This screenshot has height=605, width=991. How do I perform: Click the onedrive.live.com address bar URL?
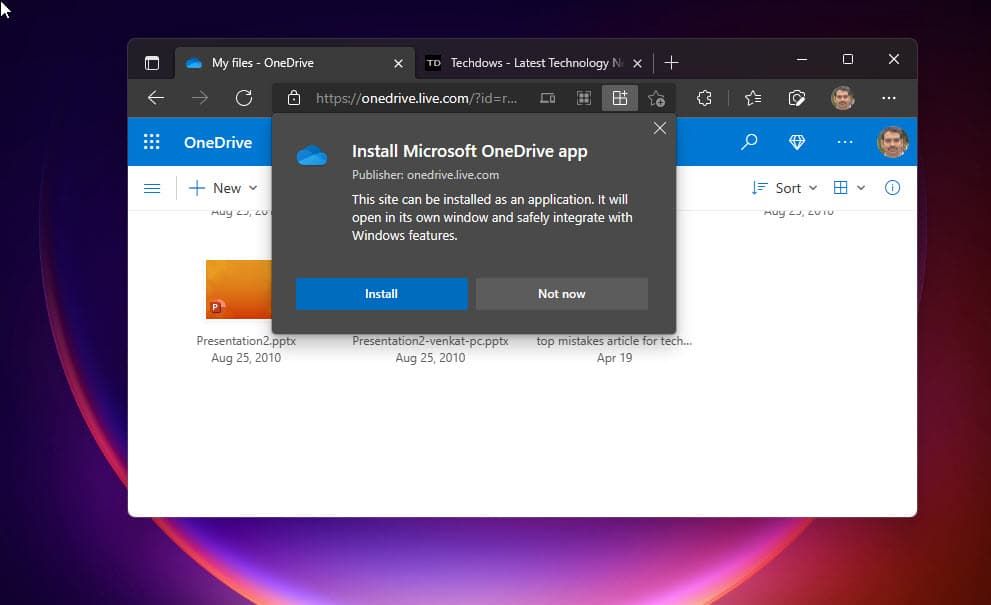point(416,98)
